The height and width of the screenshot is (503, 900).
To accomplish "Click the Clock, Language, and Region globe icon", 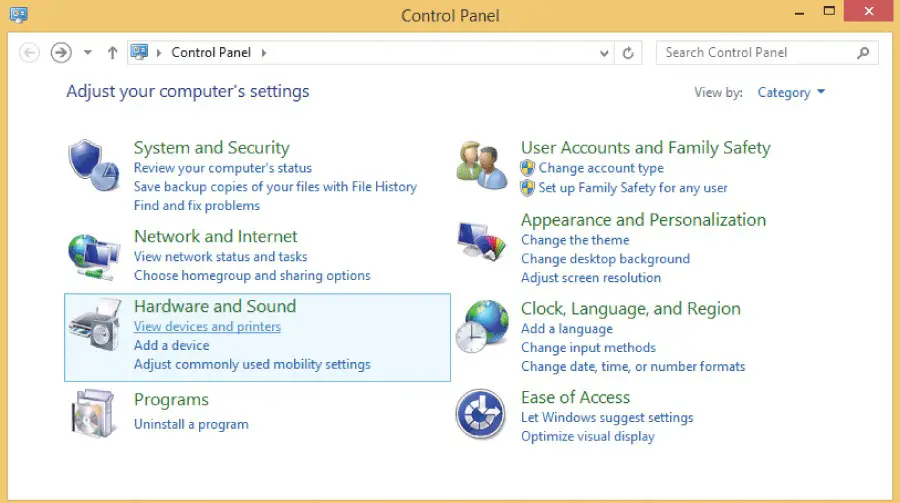I will pos(481,326).
